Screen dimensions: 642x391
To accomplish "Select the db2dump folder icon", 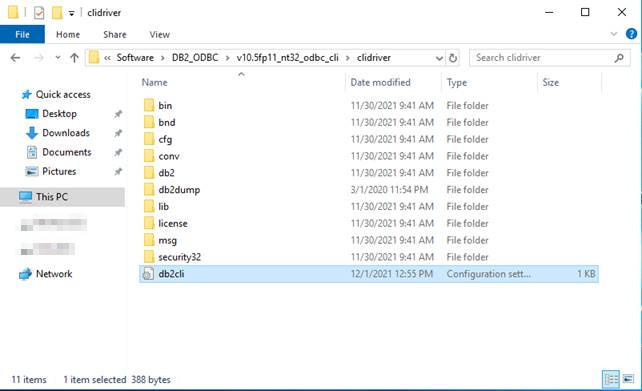I will 149,190.
